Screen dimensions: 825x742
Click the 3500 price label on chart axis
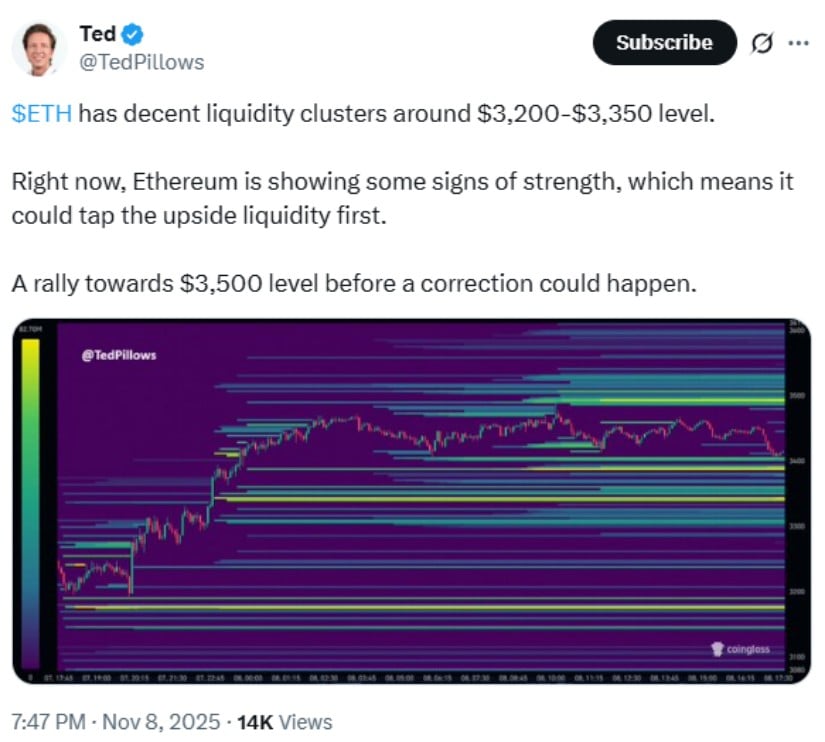(797, 397)
